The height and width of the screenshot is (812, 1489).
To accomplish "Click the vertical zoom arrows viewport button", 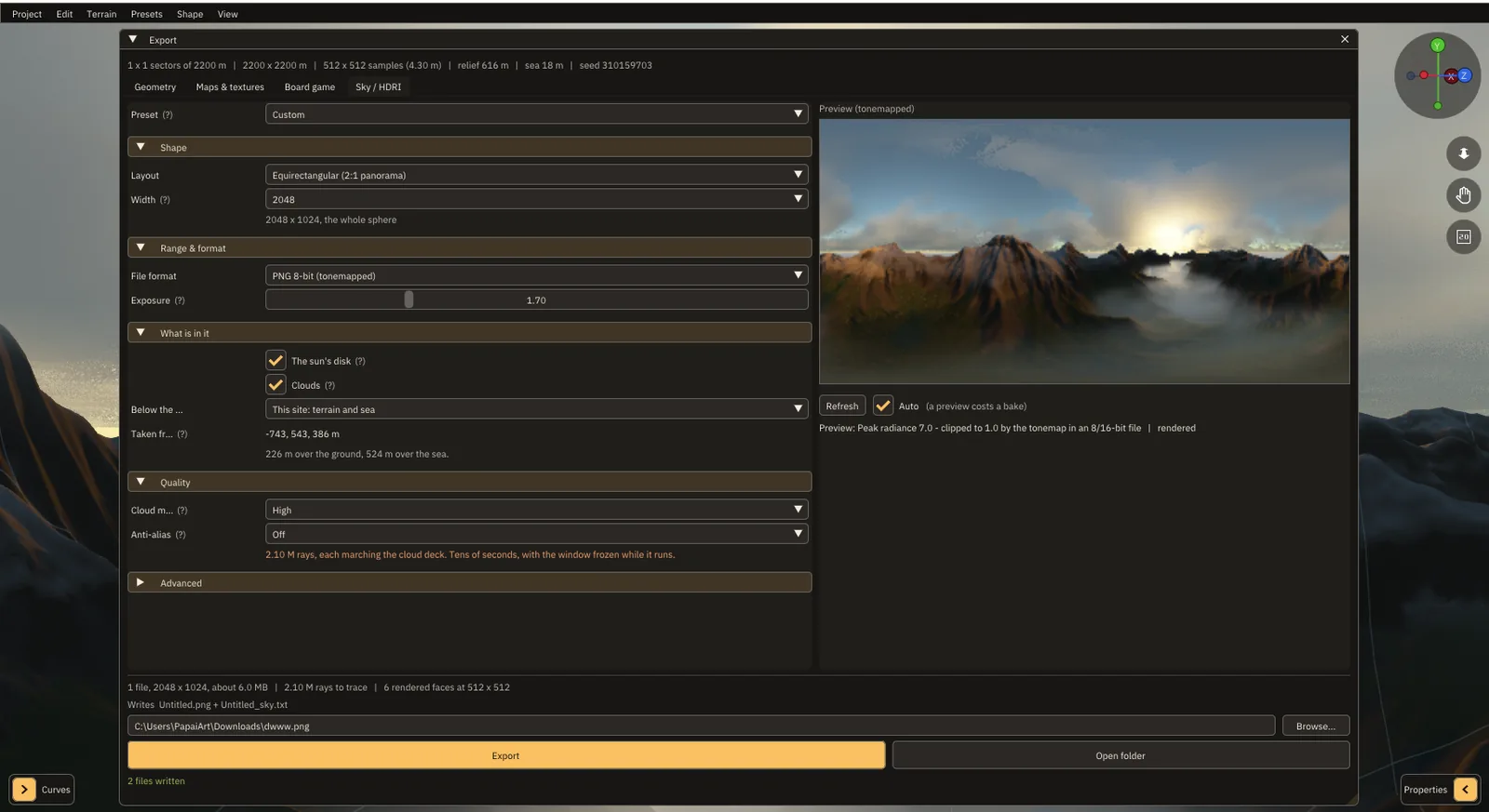I will click(x=1463, y=153).
